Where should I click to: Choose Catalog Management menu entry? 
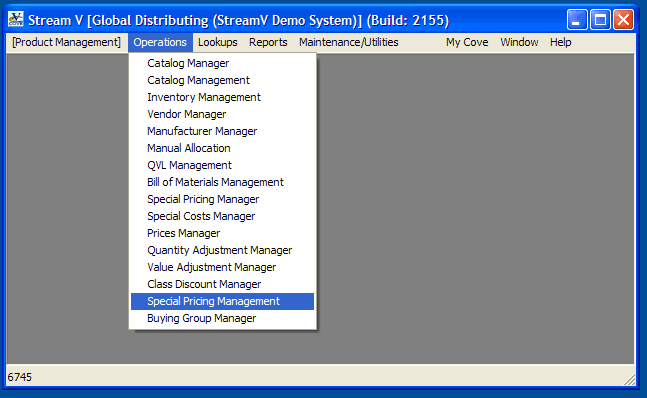[x=222, y=80]
